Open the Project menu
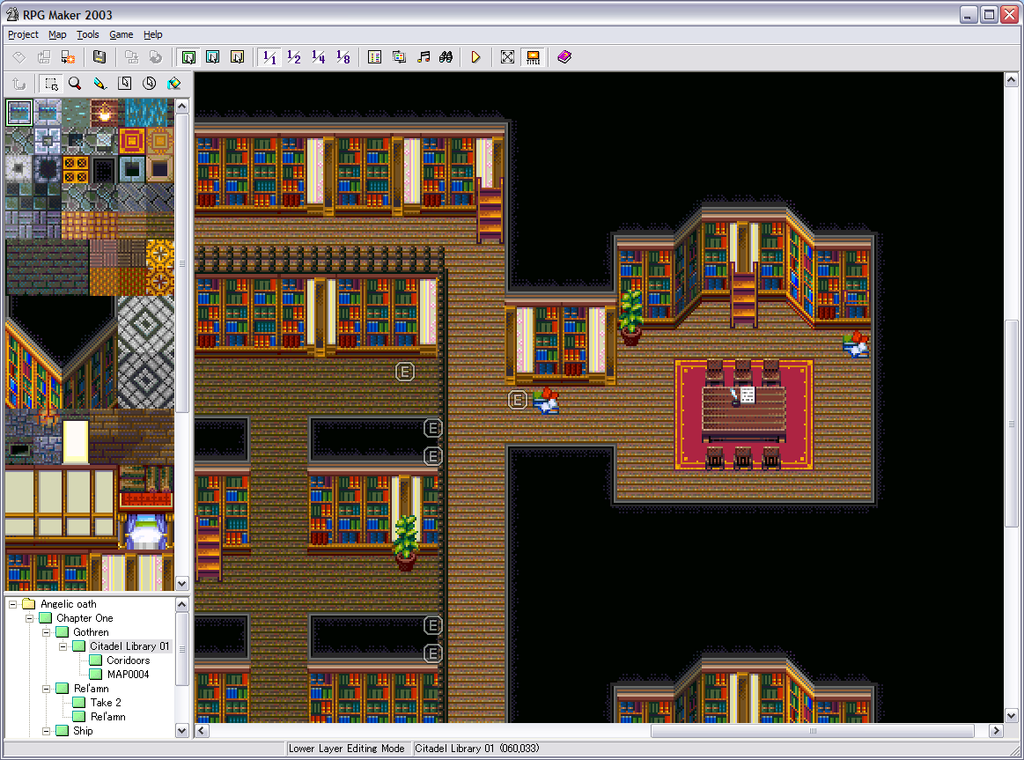 click(23, 35)
